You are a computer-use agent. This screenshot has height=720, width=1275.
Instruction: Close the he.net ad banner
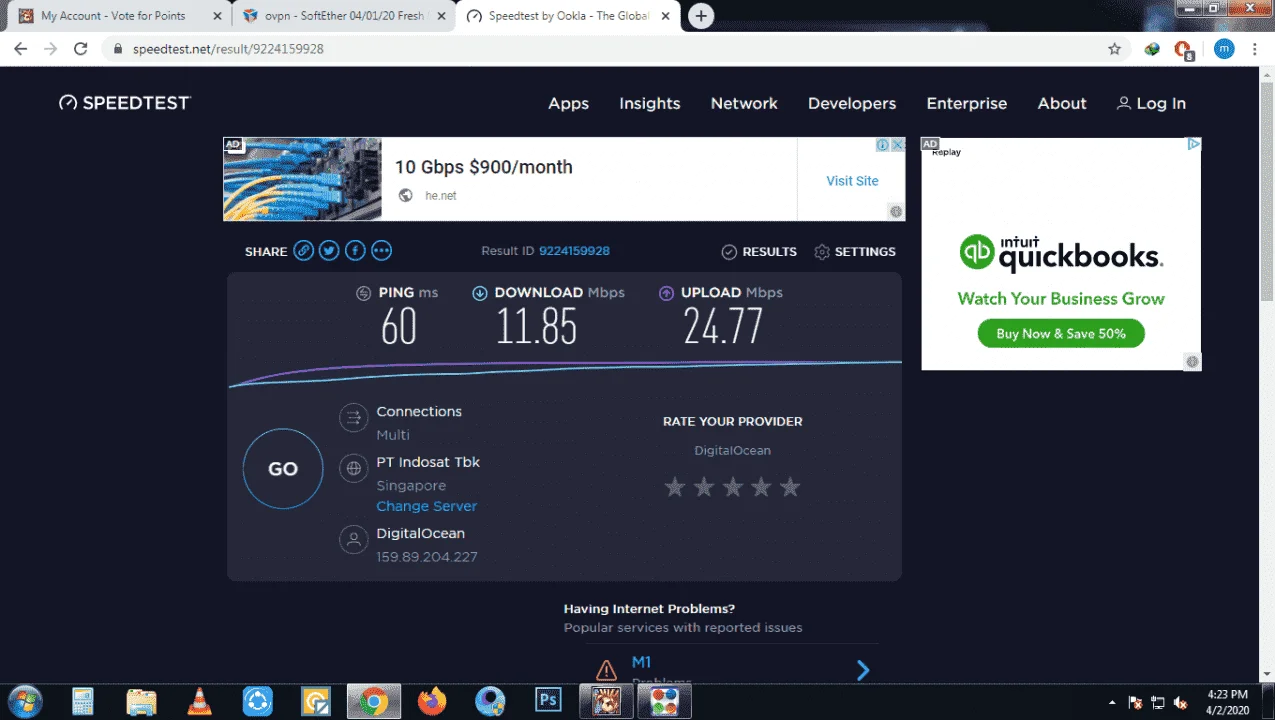pos(898,145)
